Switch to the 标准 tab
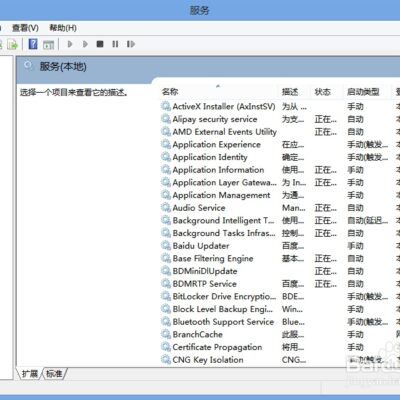 click(54, 374)
